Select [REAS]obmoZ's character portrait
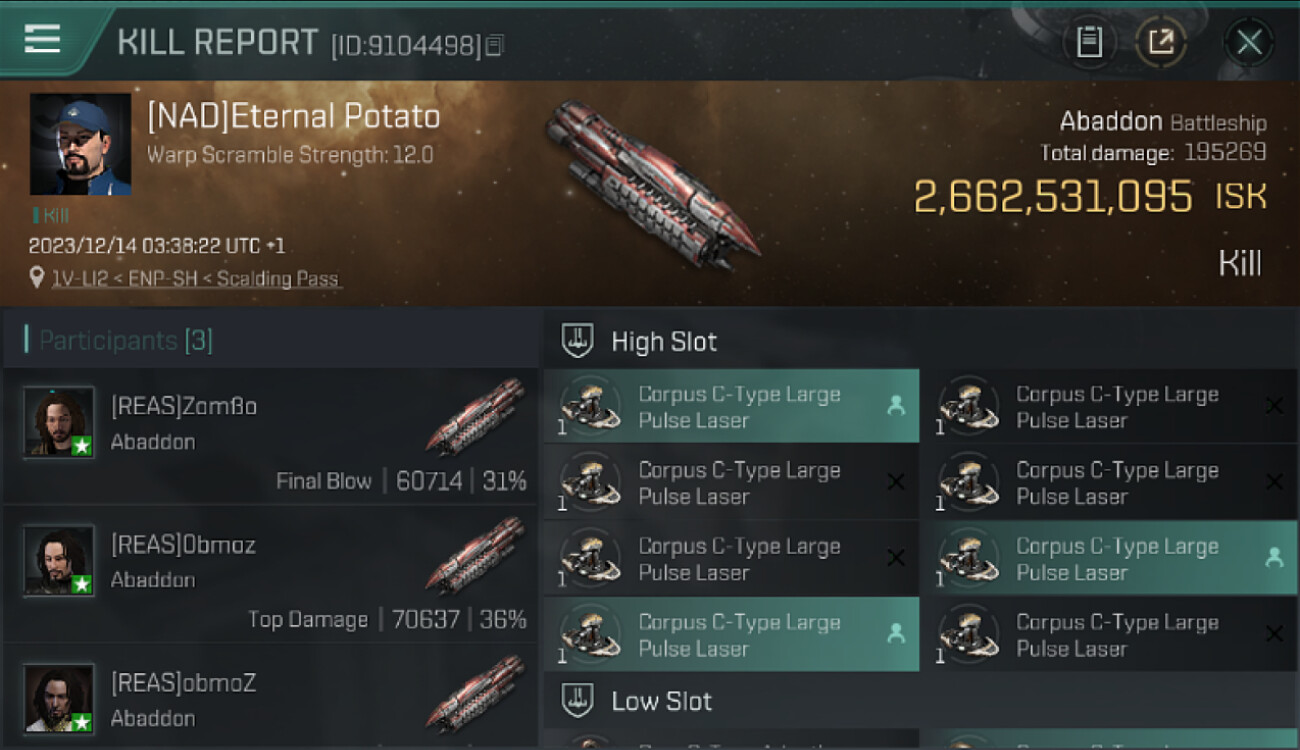1300x750 pixels. click(x=60, y=698)
